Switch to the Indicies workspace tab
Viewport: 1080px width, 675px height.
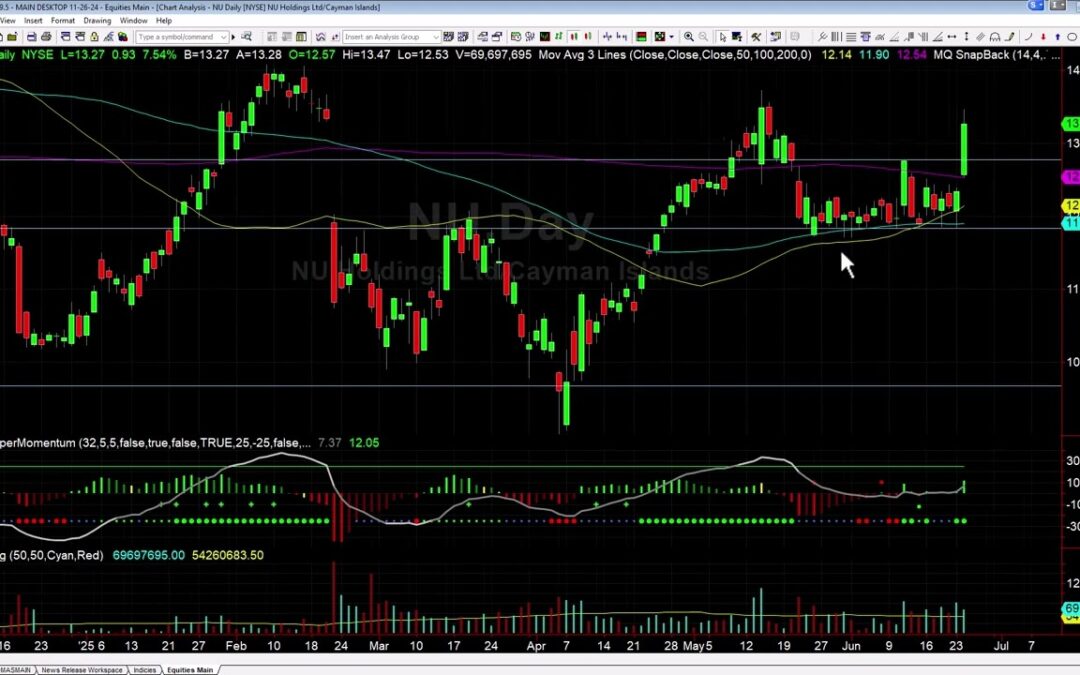pos(145,669)
